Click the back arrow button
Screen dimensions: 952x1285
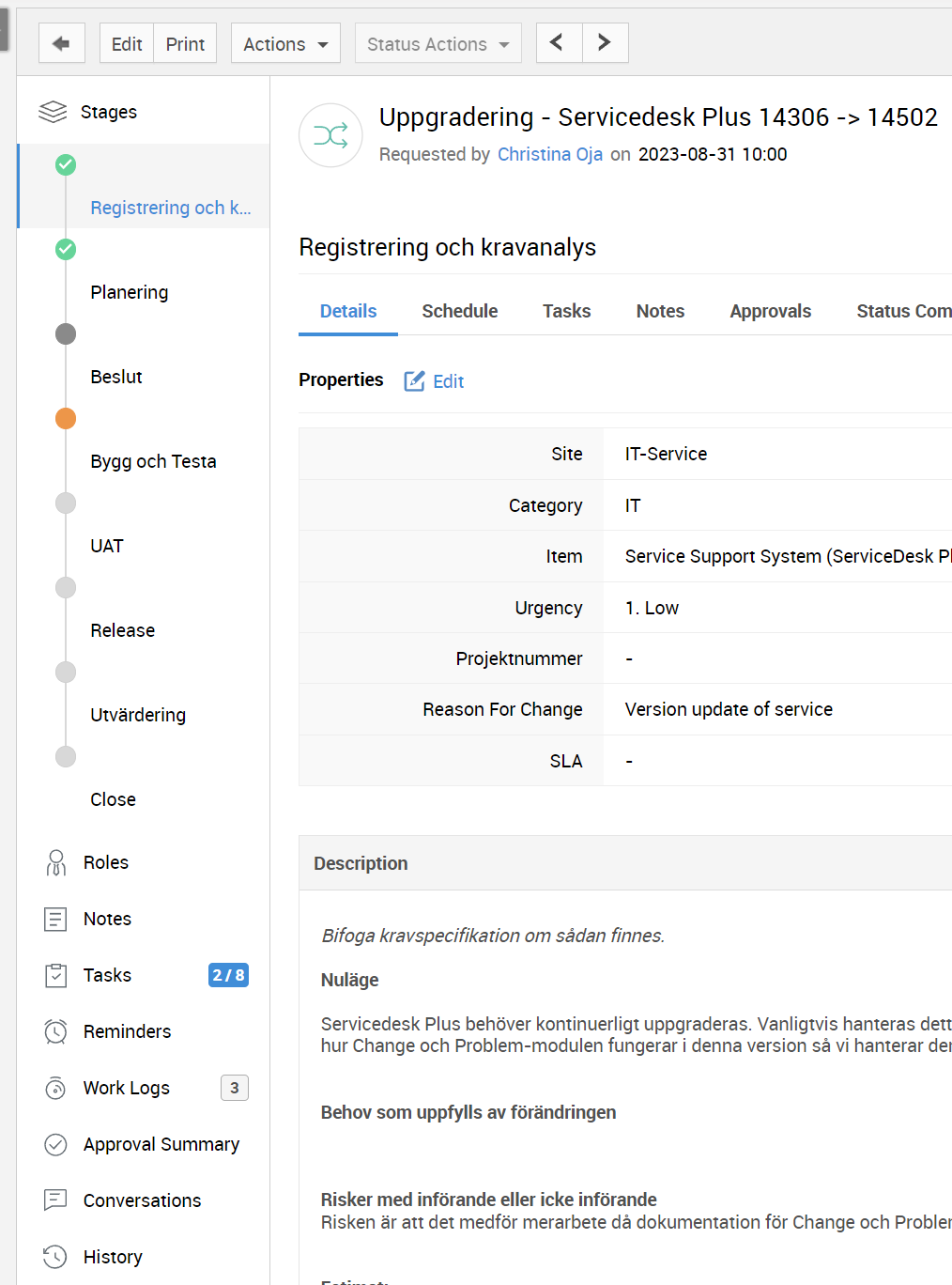62,43
